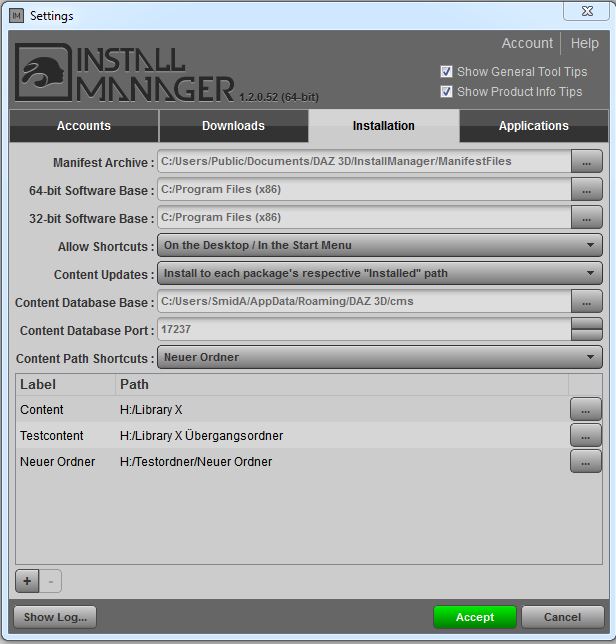
Task: Select the Installation tab
Action: pyautogui.click(x=384, y=126)
